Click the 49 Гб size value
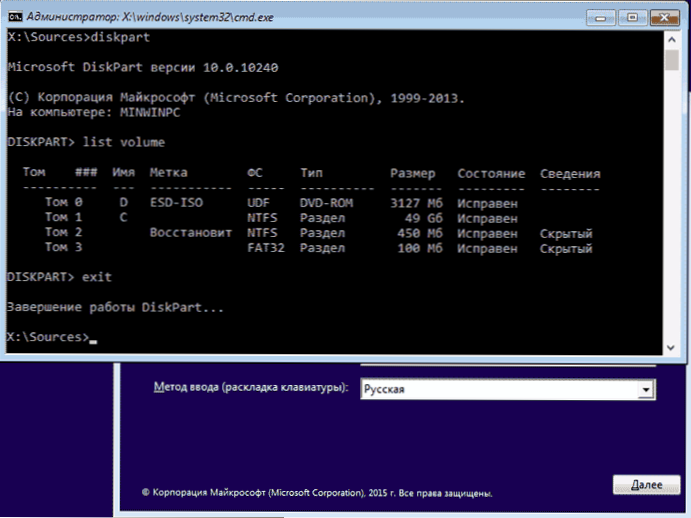Image resolution: width=691 pixels, height=518 pixels. tap(424, 218)
